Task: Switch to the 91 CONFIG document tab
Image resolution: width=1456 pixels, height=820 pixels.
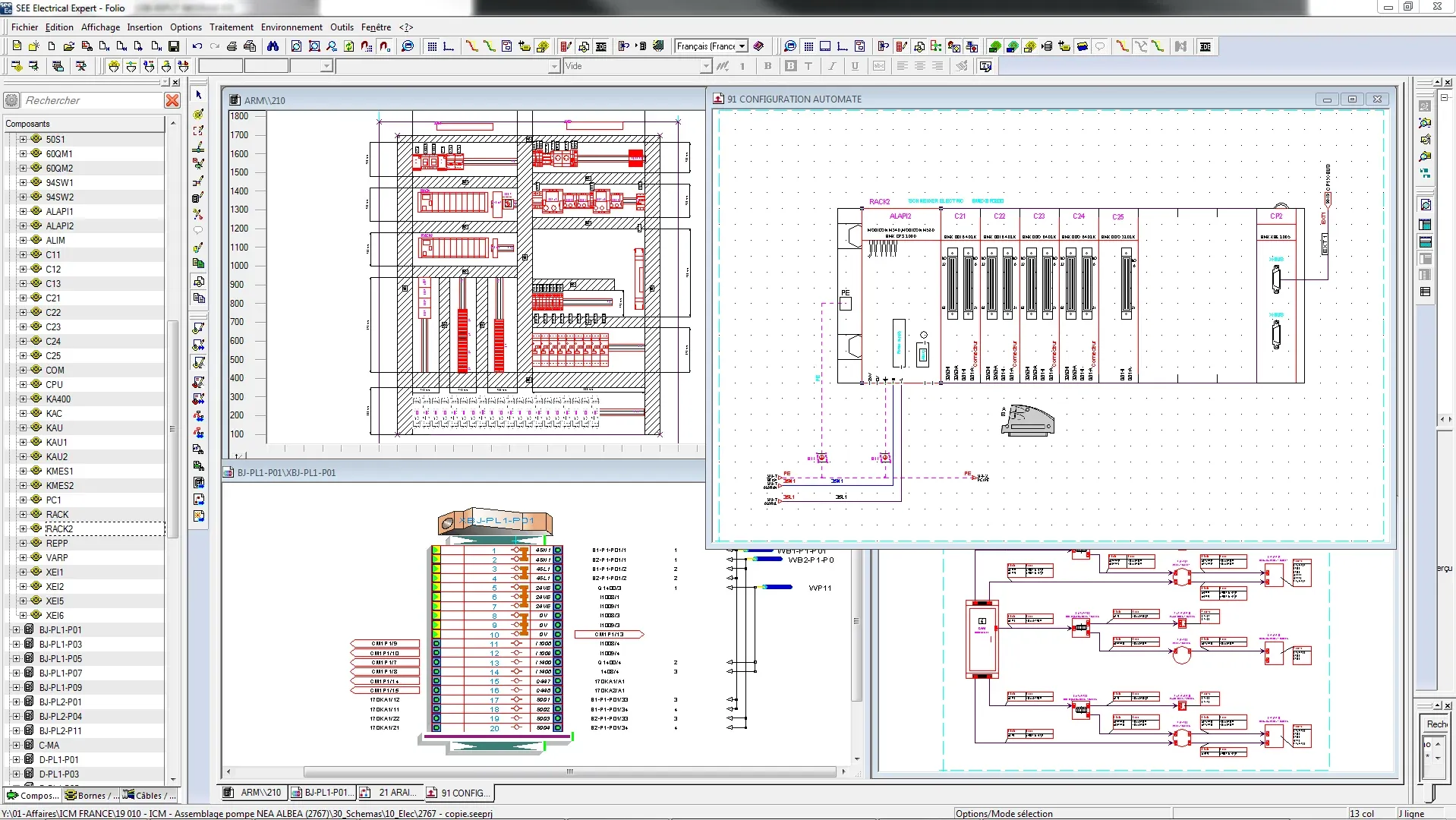Action: point(459,793)
